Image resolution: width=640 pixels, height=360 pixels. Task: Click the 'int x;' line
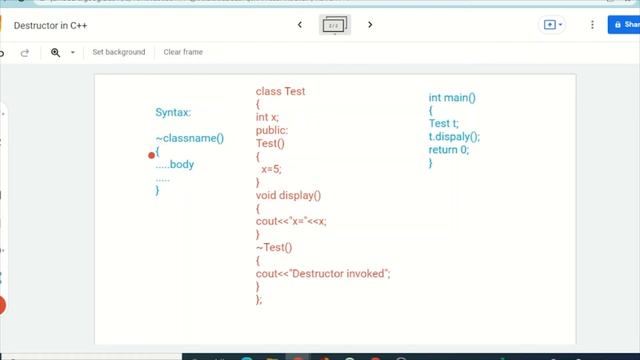coord(267,117)
